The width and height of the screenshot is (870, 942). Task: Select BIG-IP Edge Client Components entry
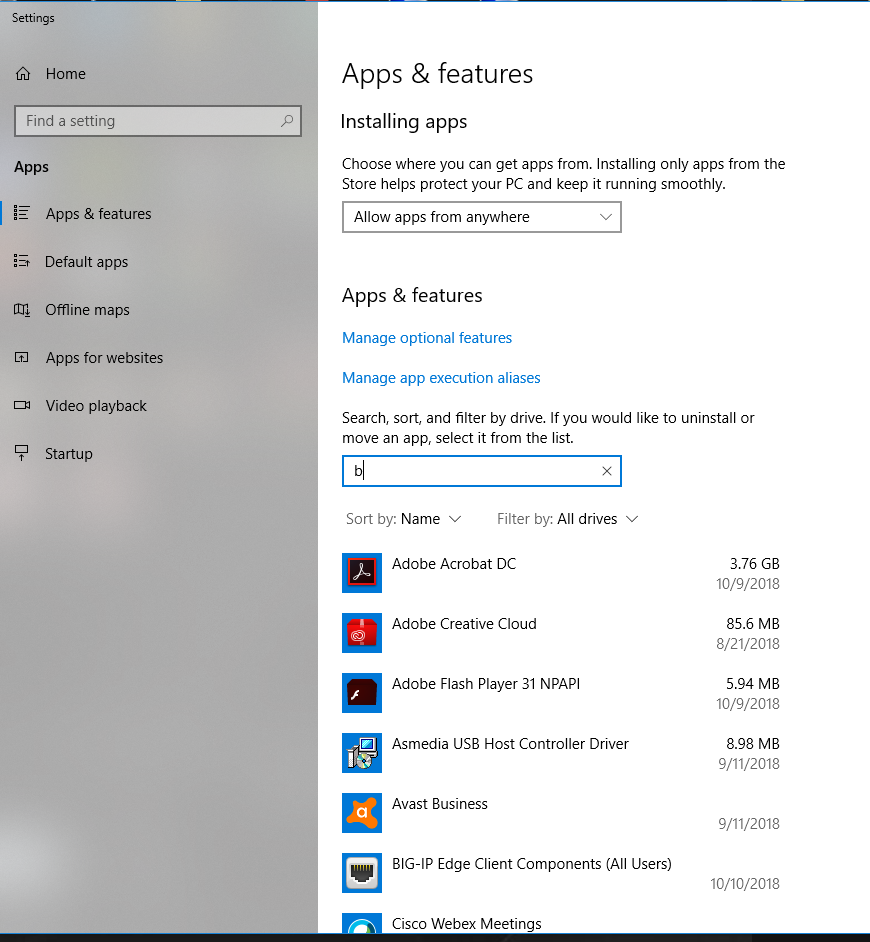point(532,864)
